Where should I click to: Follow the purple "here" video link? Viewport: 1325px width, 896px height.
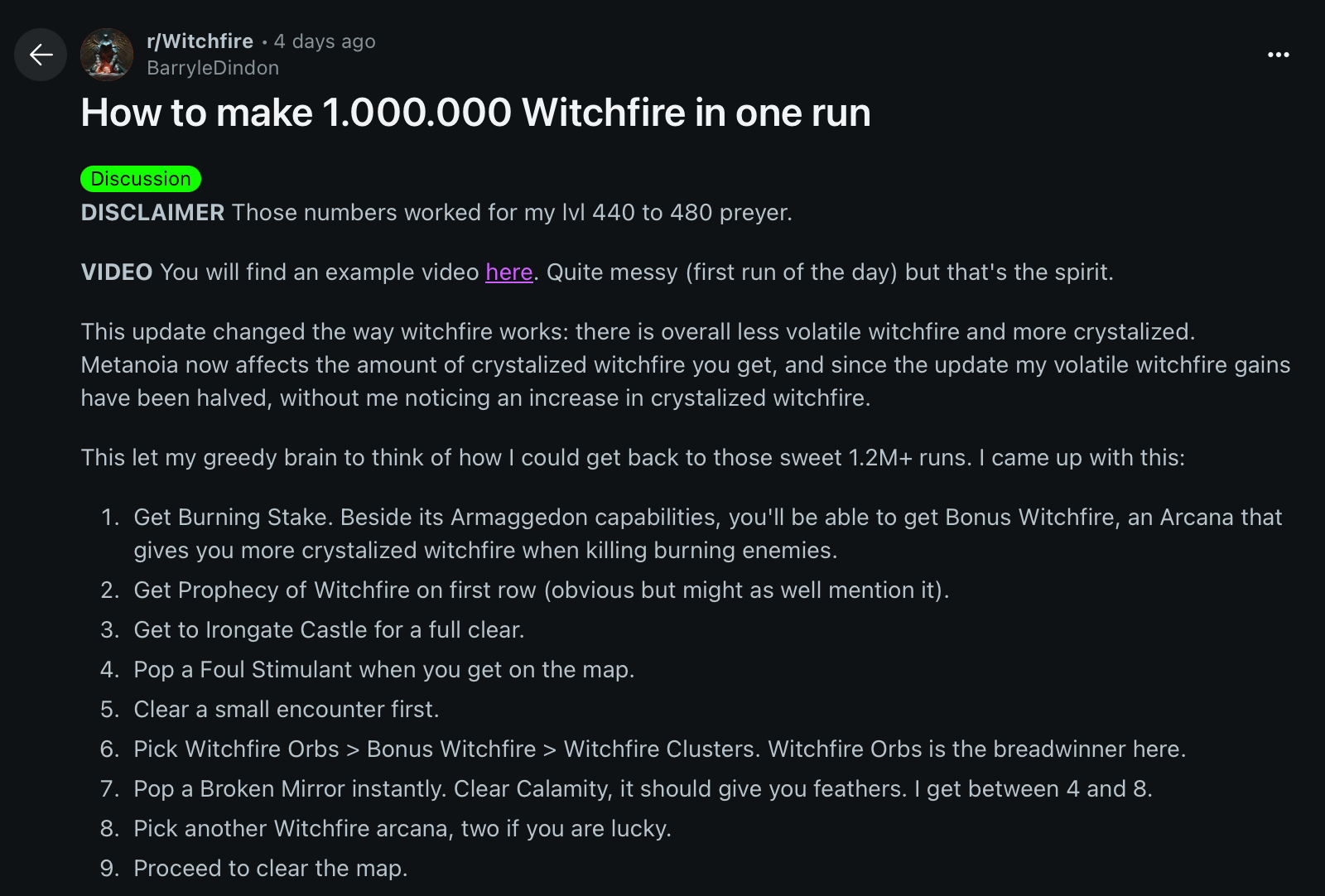[x=508, y=272]
